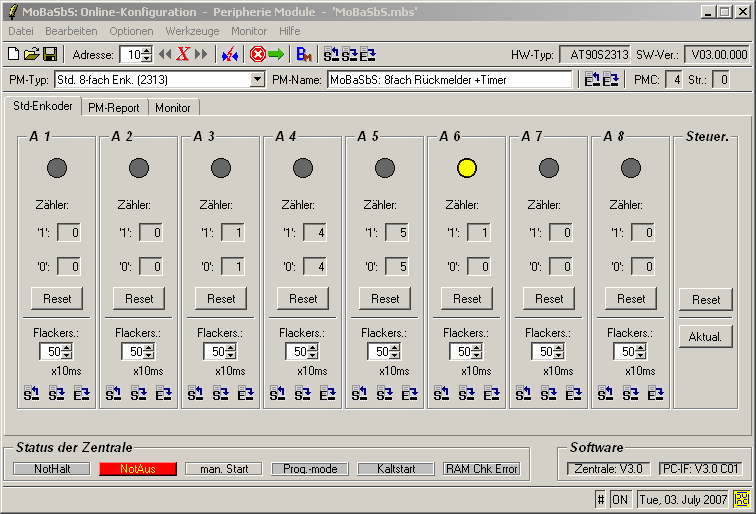Click the open folder icon
Image resolution: width=756 pixels, height=514 pixels.
[x=31, y=54]
